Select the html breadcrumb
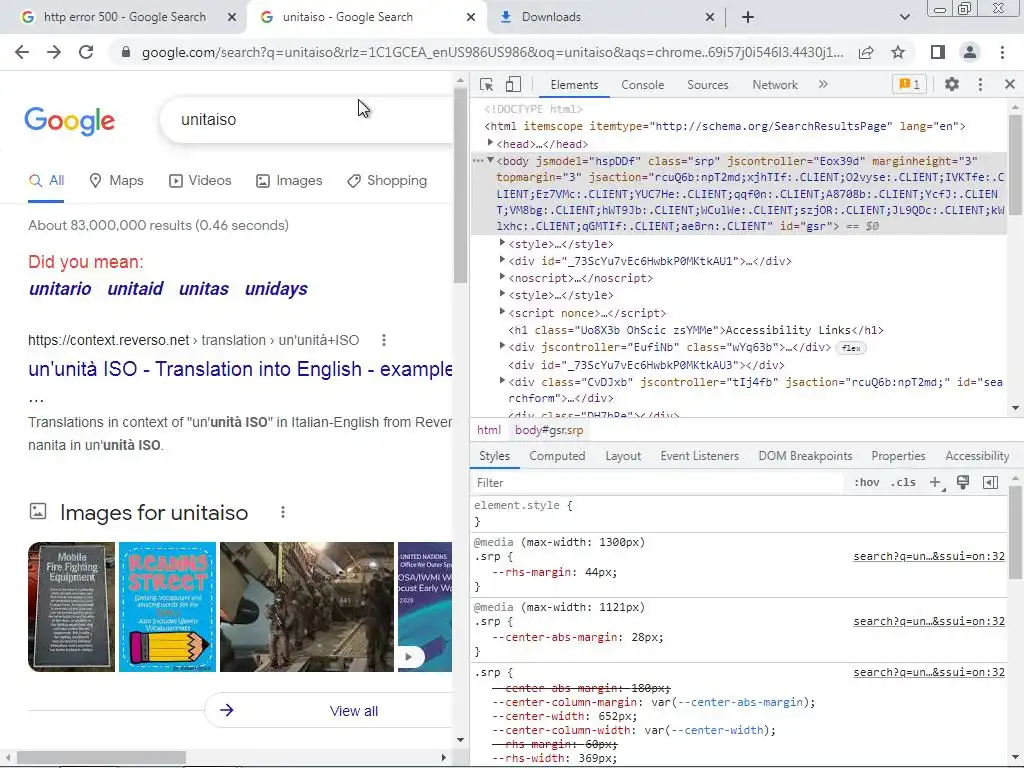1024x768 pixels. coord(488,430)
